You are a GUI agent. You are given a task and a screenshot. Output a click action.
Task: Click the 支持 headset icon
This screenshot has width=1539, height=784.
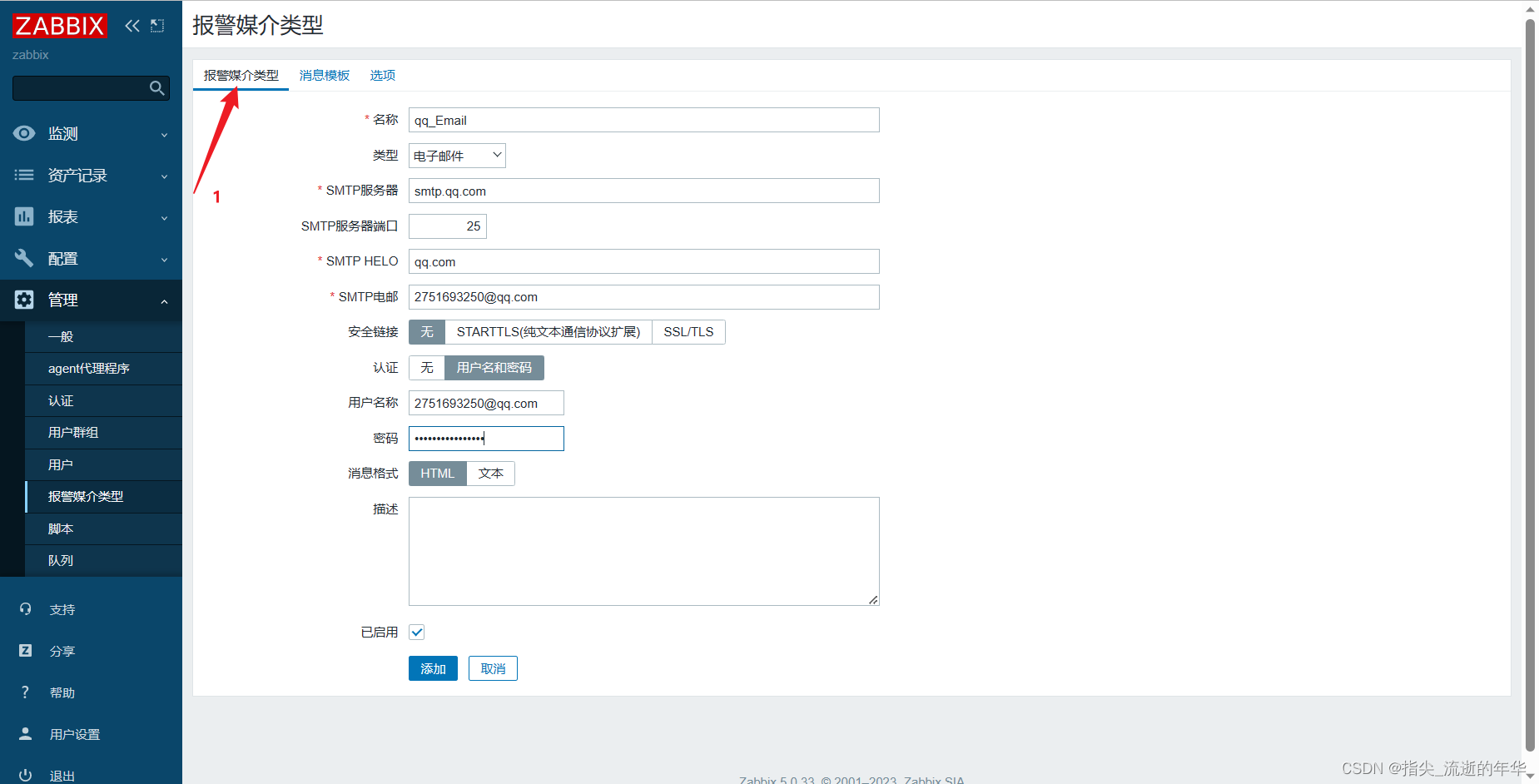(x=26, y=609)
